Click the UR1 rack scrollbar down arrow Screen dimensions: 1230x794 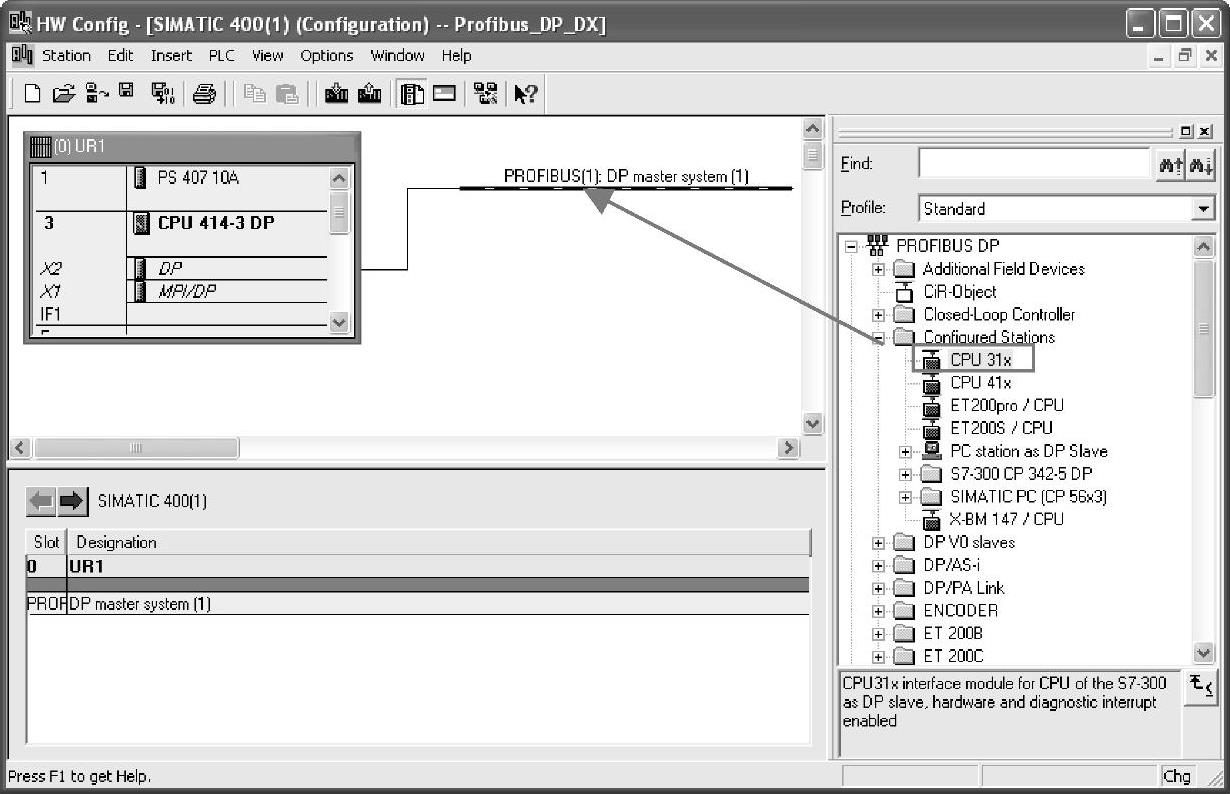pyautogui.click(x=339, y=322)
